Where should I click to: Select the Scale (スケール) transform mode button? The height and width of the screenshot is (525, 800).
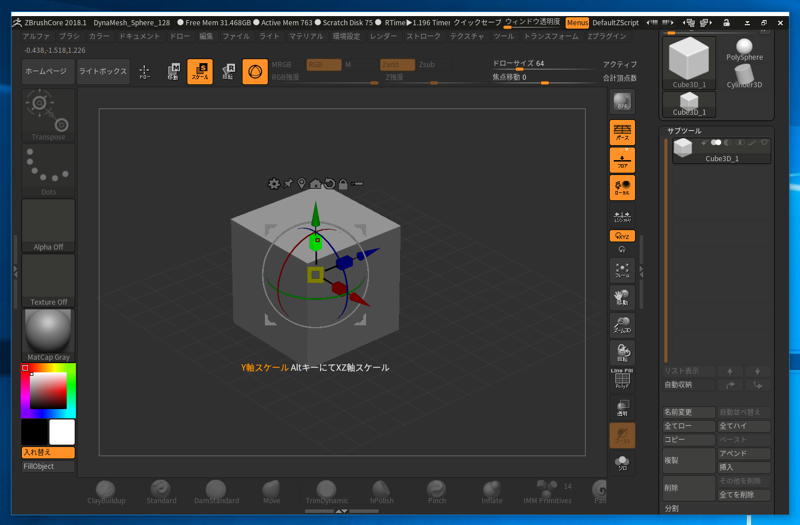(200, 71)
